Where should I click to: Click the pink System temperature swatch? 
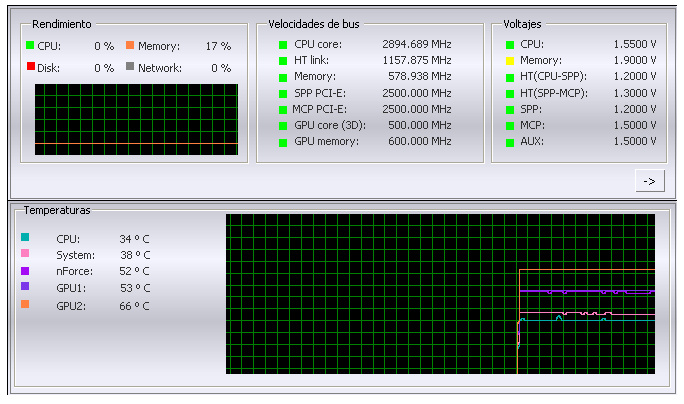[x=25, y=255]
